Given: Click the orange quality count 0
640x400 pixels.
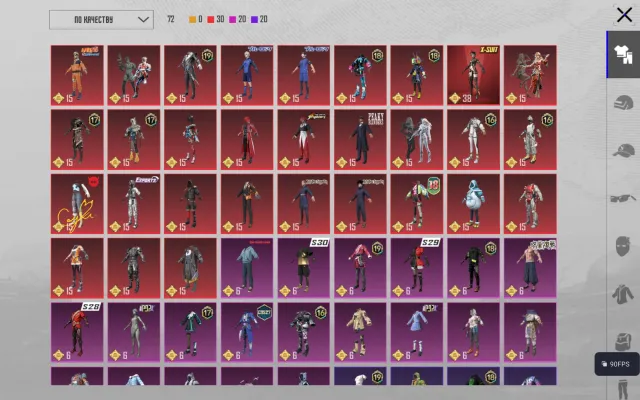Looking at the screenshot, I should pyautogui.click(x=196, y=19).
